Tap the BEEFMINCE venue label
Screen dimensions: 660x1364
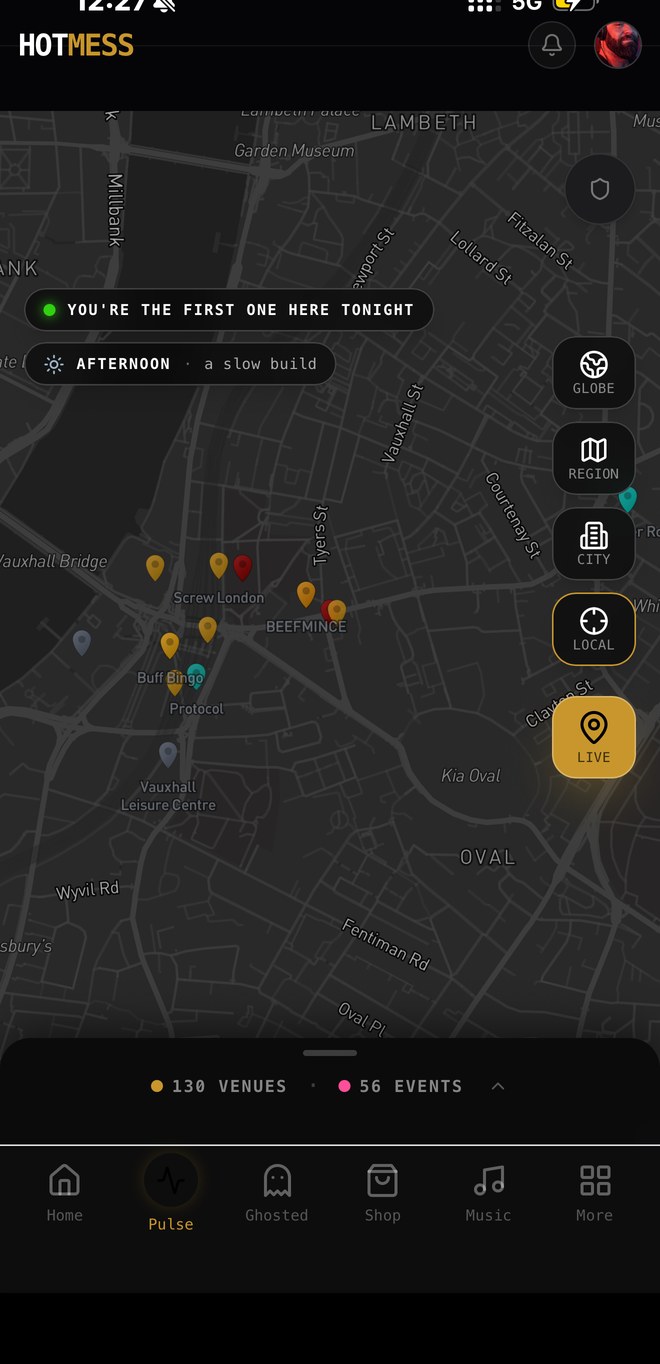point(306,627)
